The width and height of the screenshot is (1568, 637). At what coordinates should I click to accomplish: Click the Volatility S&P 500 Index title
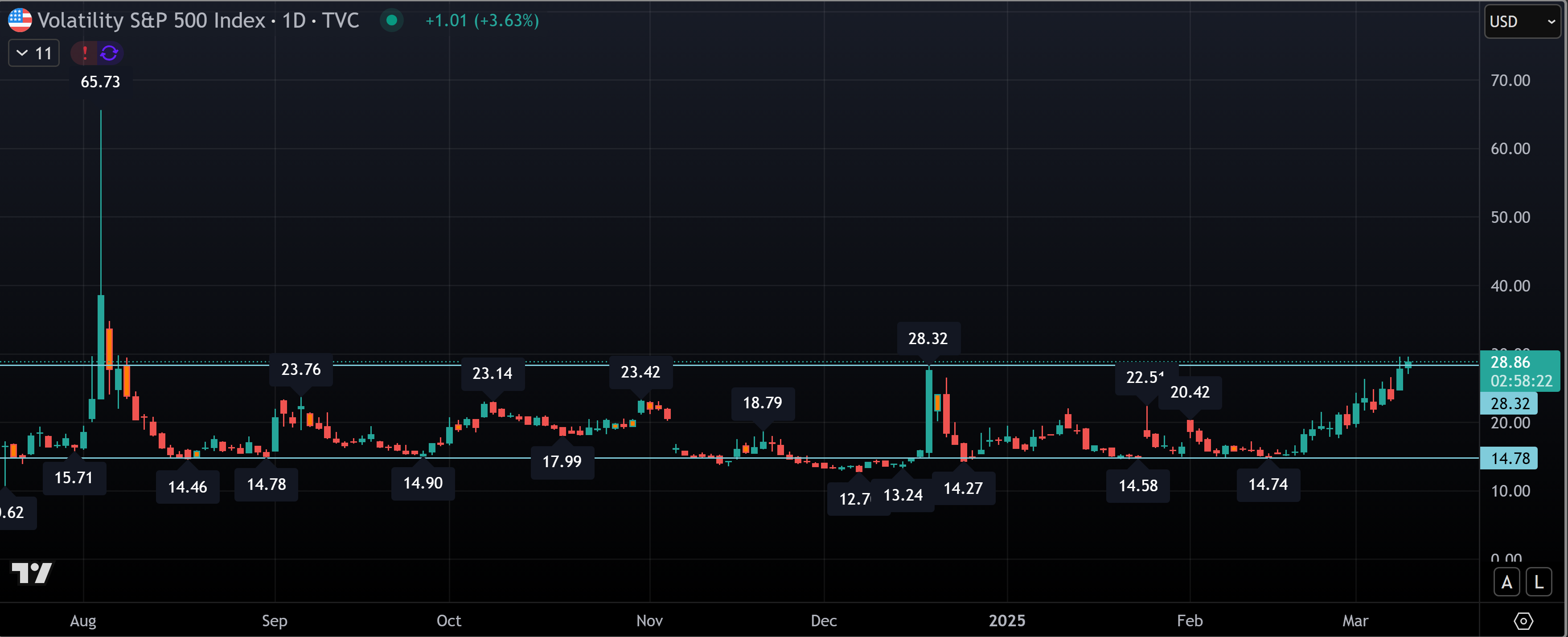[152, 21]
